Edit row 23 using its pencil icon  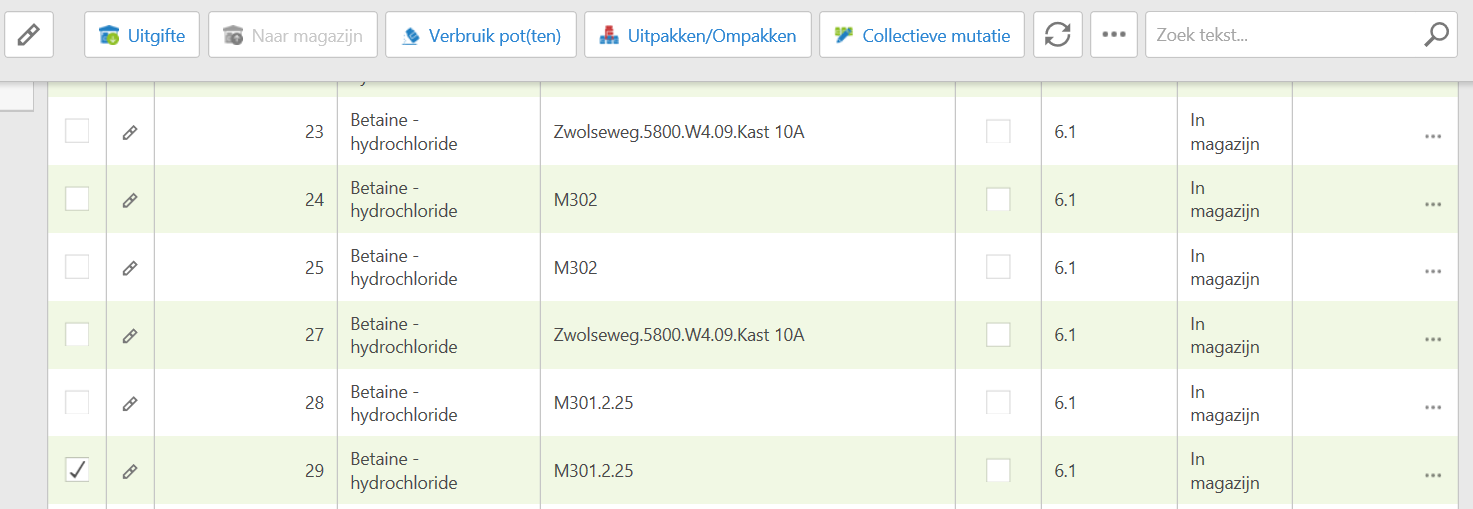tap(129, 132)
